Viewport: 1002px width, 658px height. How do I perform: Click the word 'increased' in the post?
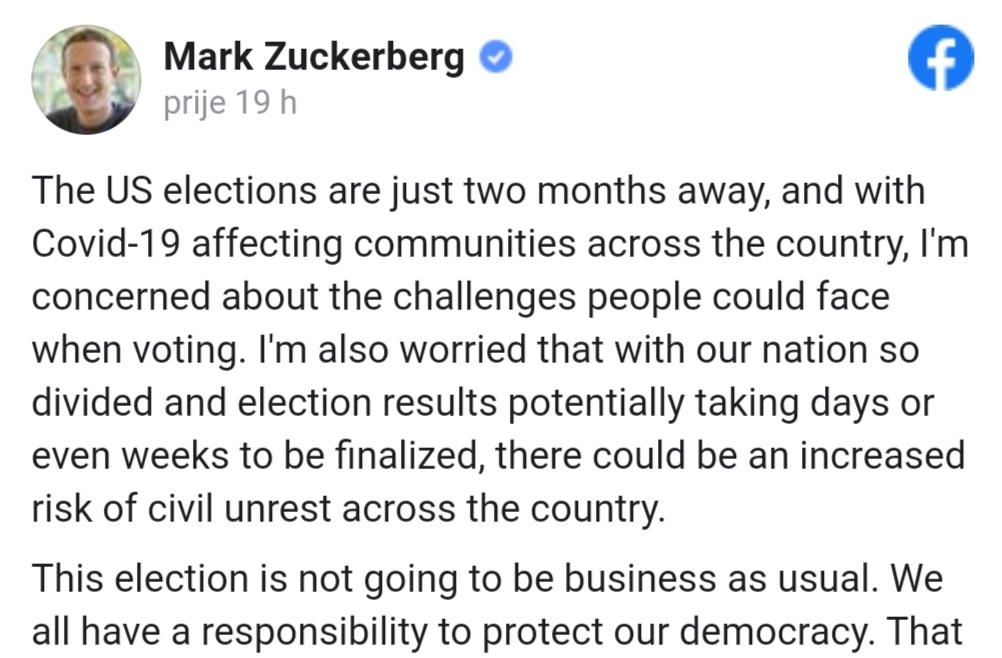[x=883, y=456]
